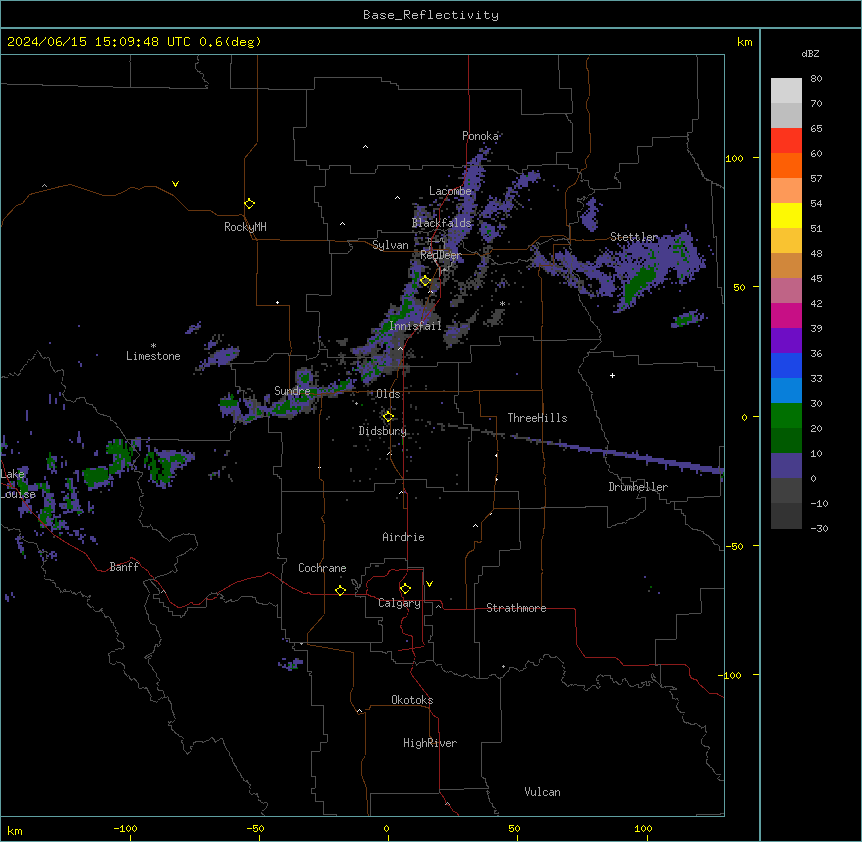The image size is (862, 842).
Task: Pick the yellow 51-54 dBZ legend swatch
Action: point(786,215)
